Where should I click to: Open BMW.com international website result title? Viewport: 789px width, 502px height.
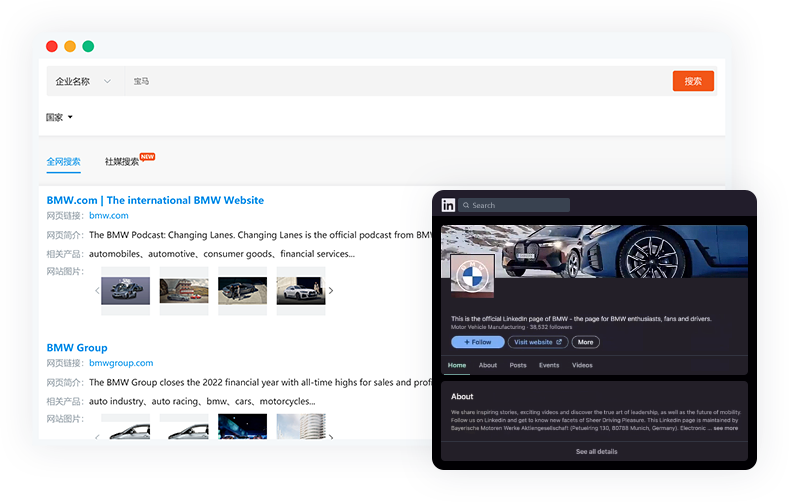155,200
